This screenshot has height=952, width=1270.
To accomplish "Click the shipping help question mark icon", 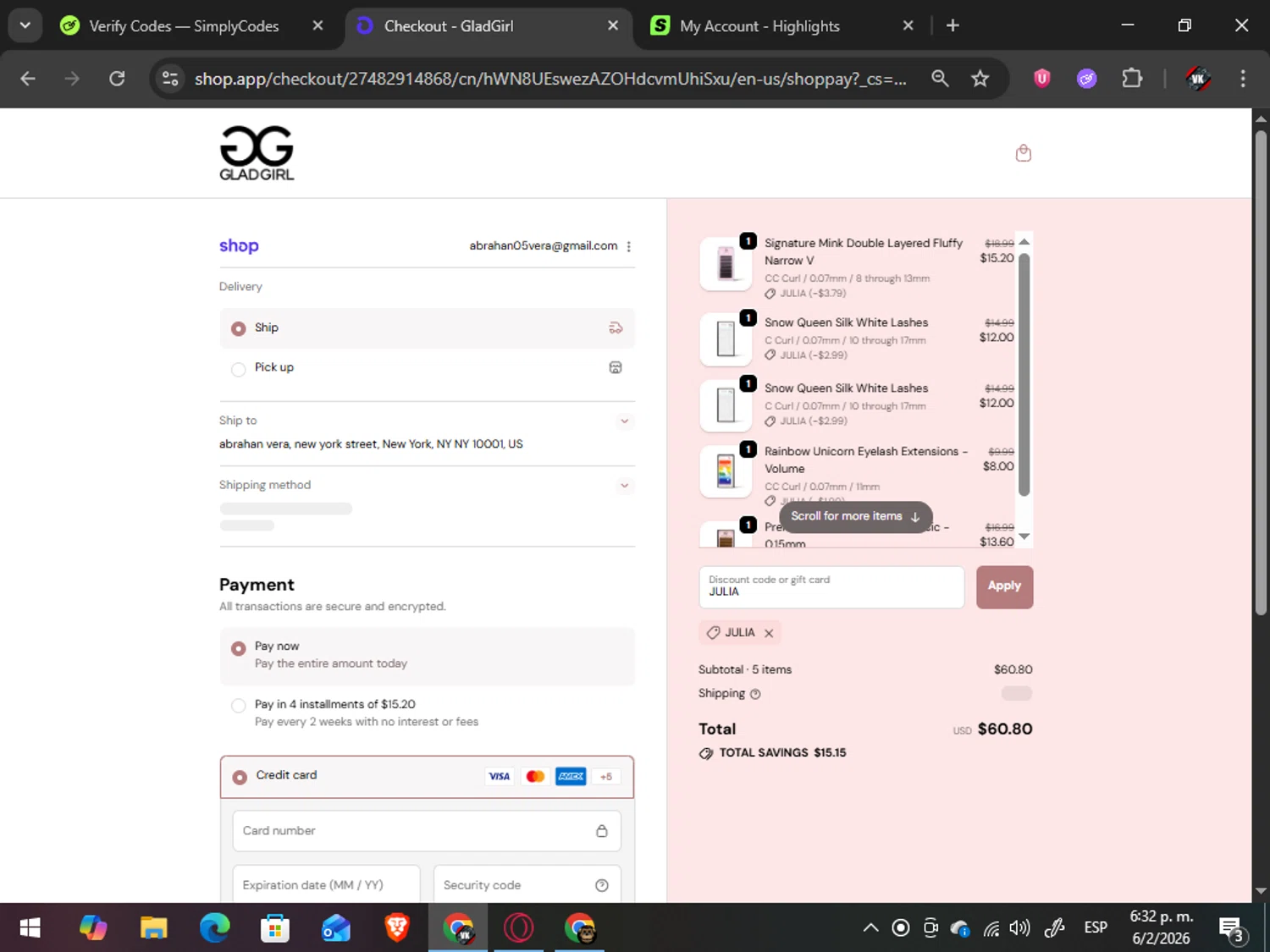I will click(755, 694).
